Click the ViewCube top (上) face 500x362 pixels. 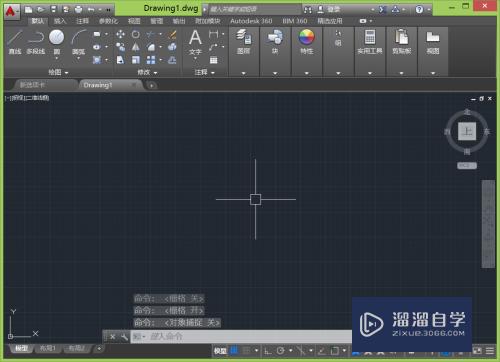[x=467, y=131]
